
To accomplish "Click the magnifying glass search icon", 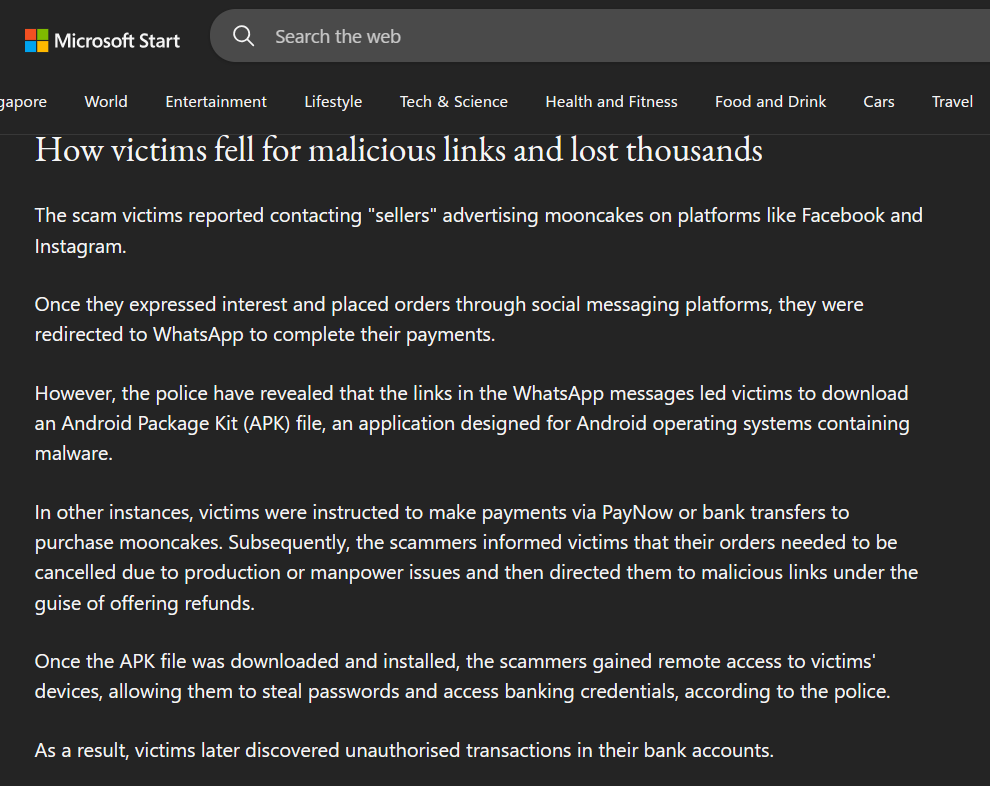I will pyautogui.click(x=243, y=37).
